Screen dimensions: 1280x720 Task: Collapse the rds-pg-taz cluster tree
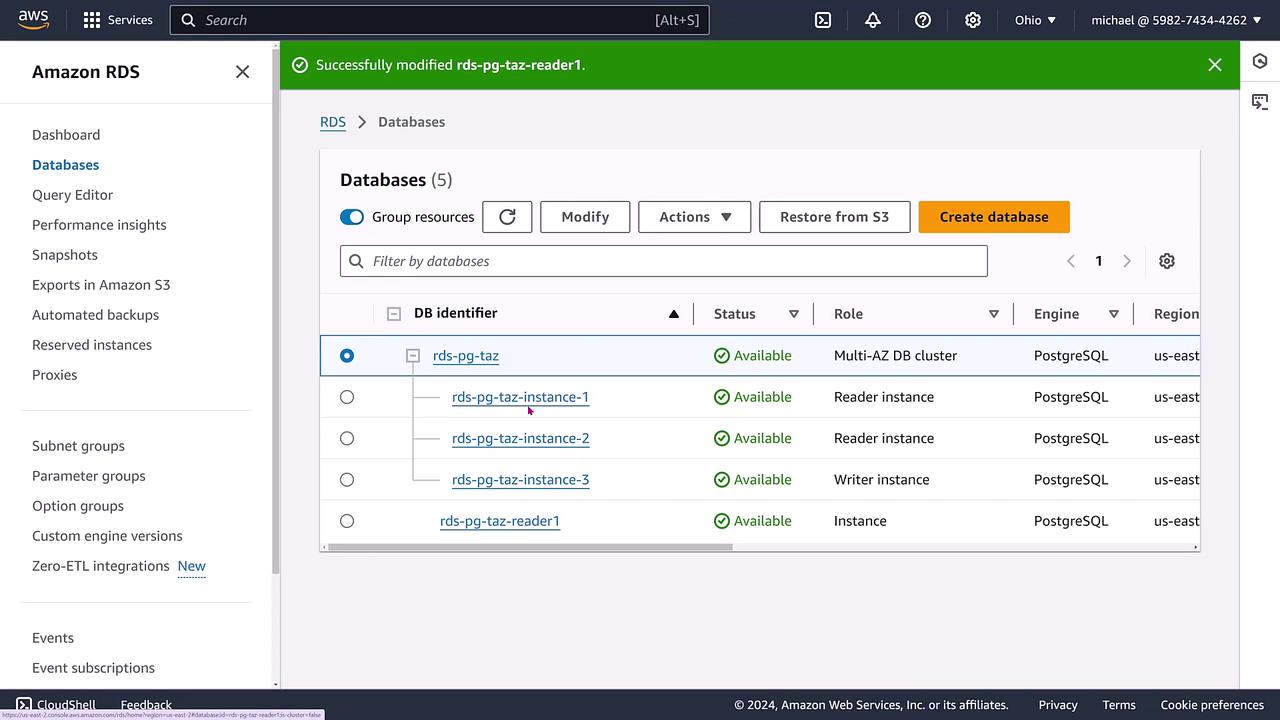(x=412, y=356)
